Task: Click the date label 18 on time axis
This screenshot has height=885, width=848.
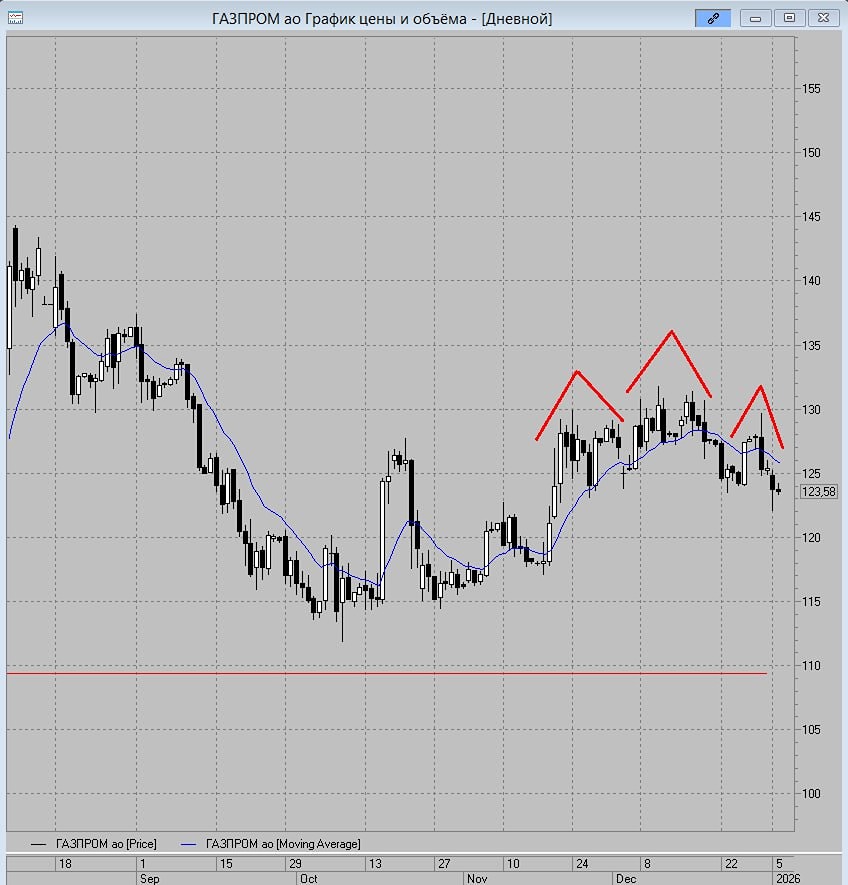Action: 65,864
